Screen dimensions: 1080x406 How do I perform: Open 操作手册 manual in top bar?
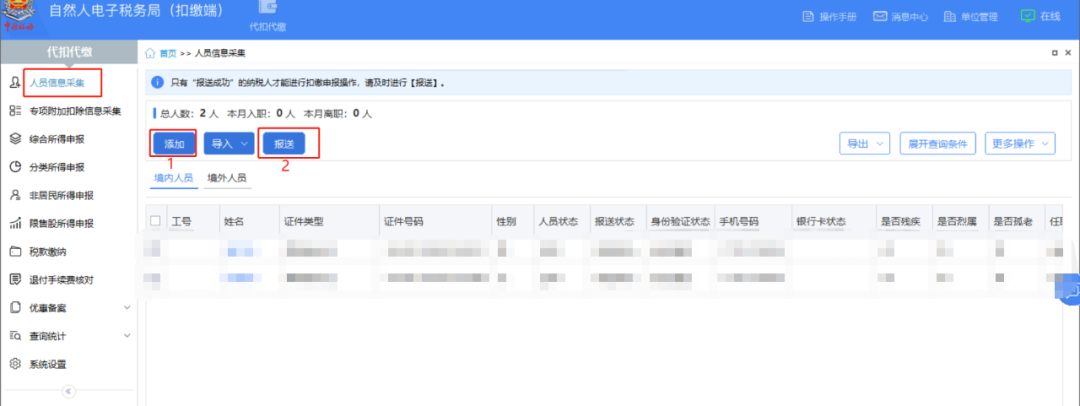click(x=830, y=17)
